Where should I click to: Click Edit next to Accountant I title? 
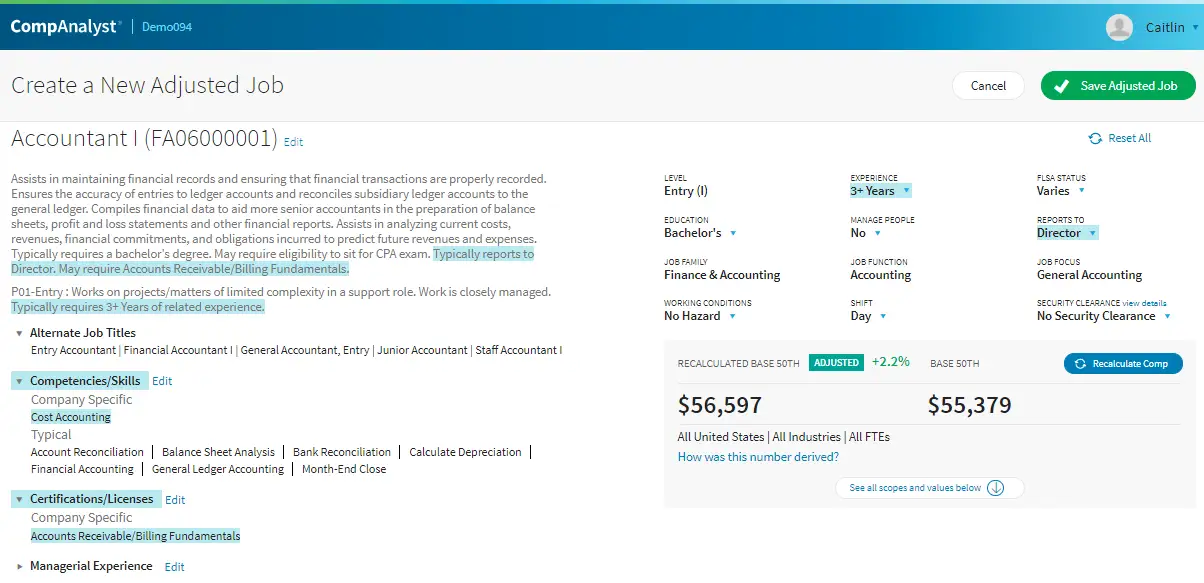[293, 142]
